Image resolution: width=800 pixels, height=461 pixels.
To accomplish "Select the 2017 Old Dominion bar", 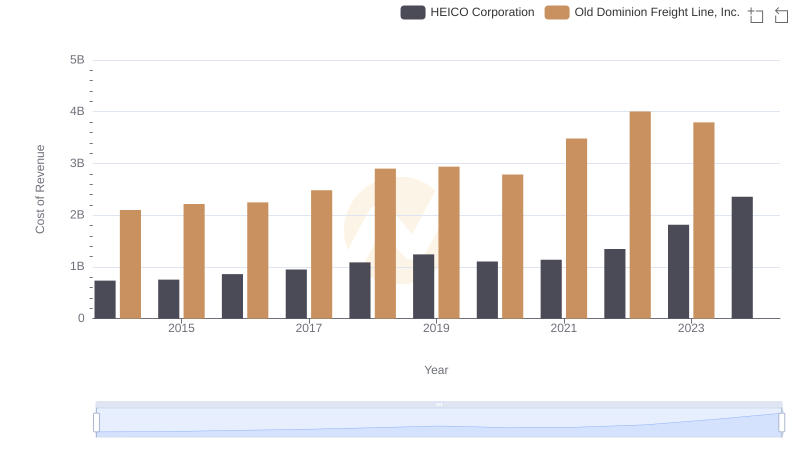I will (x=321, y=254).
